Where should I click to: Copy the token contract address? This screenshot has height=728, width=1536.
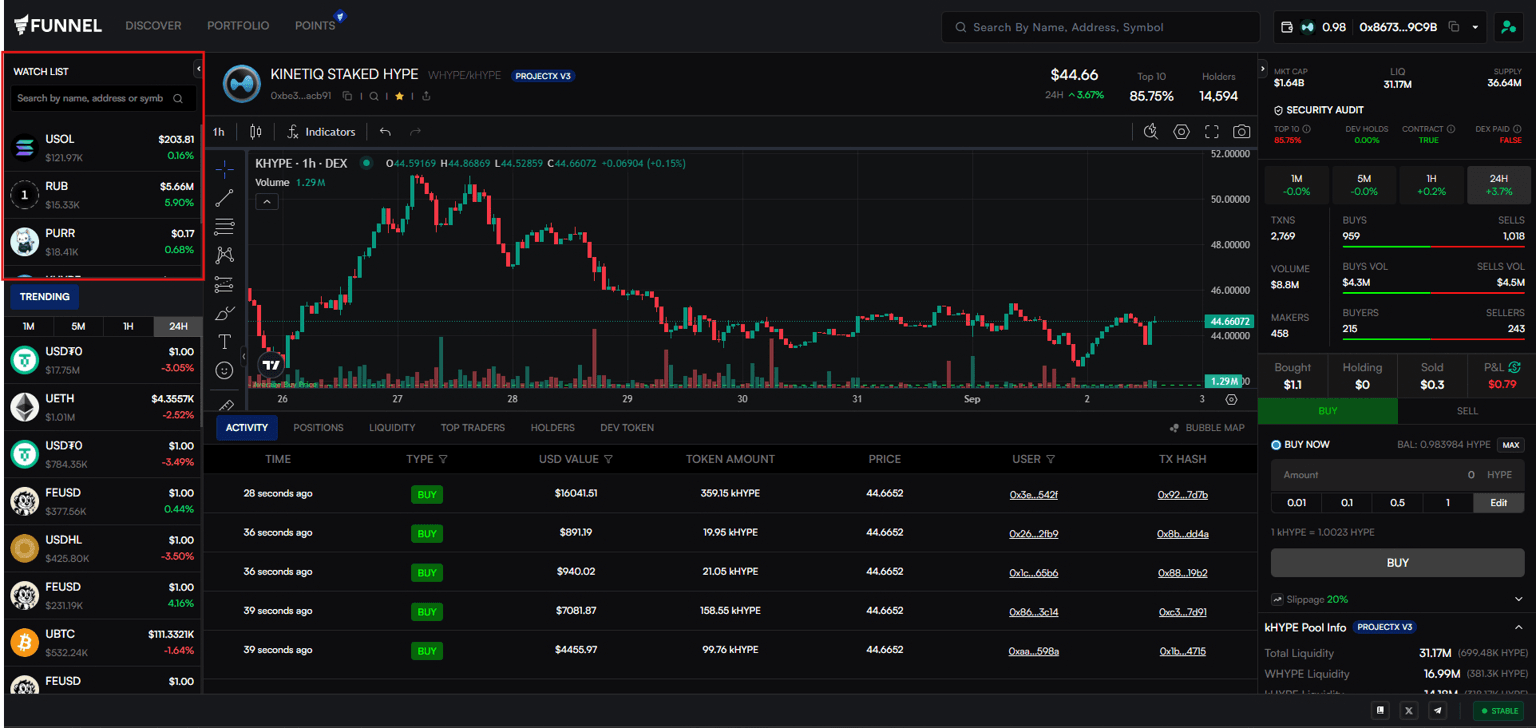(347, 96)
